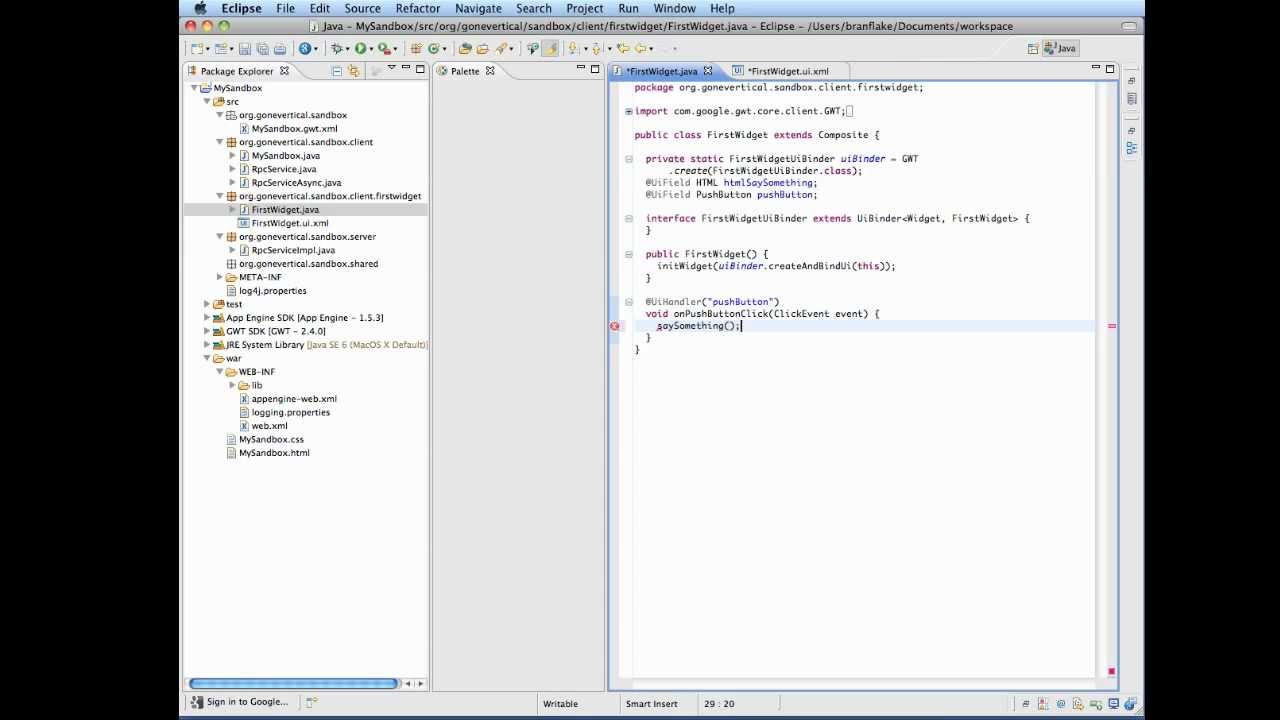Screen dimensions: 1280x720
Task: Open the Refactor menu
Action: [417, 8]
